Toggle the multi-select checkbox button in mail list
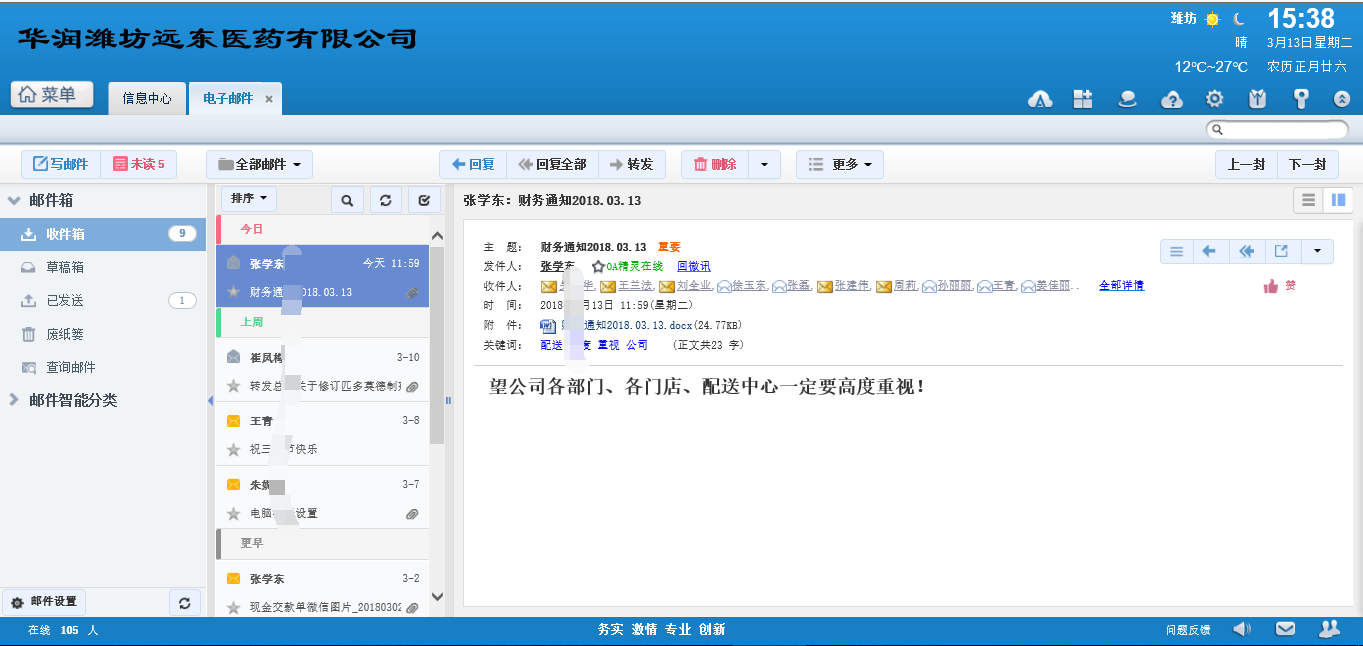The height and width of the screenshot is (646, 1363). tap(424, 201)
